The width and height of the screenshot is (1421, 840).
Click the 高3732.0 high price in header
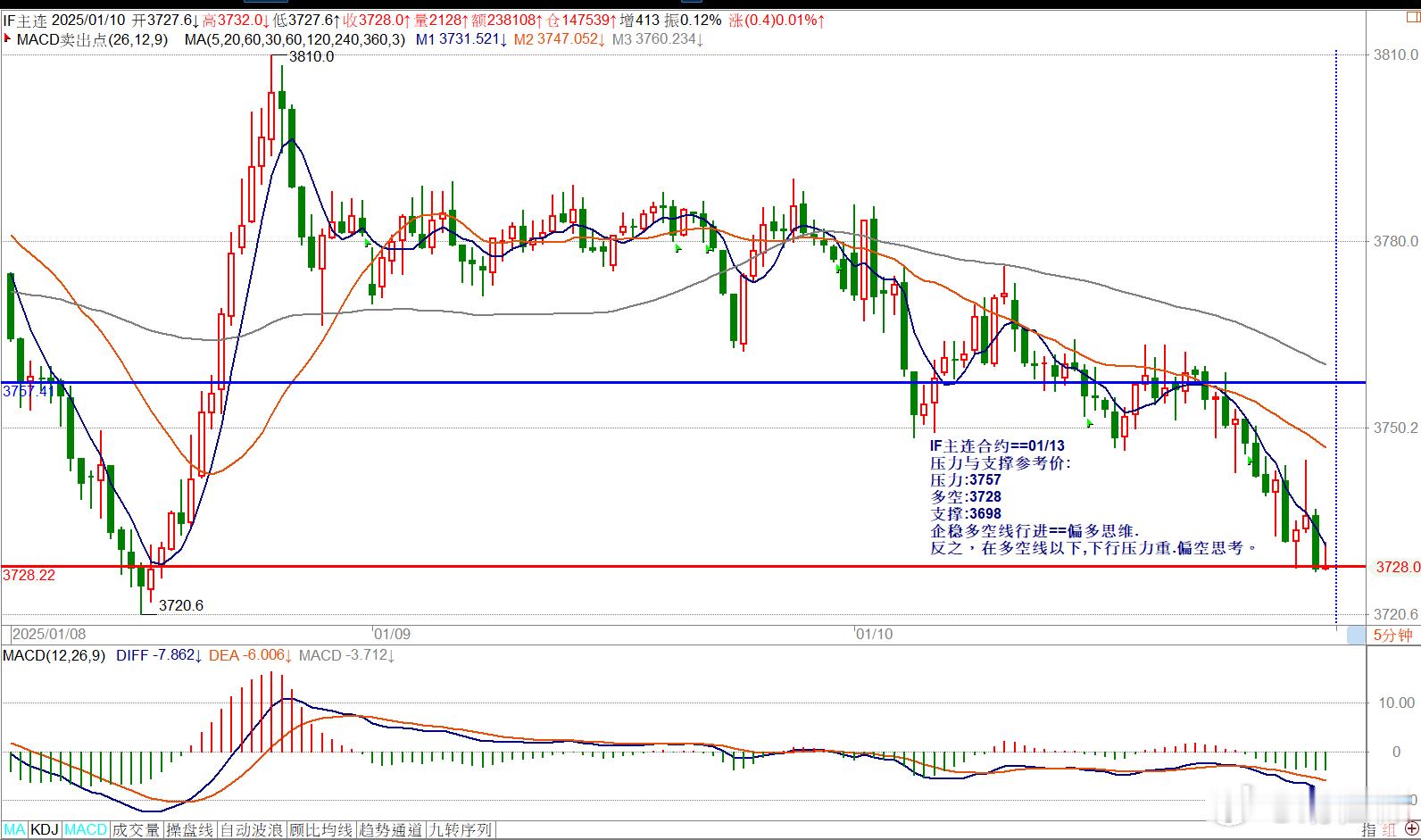[237, 20]
